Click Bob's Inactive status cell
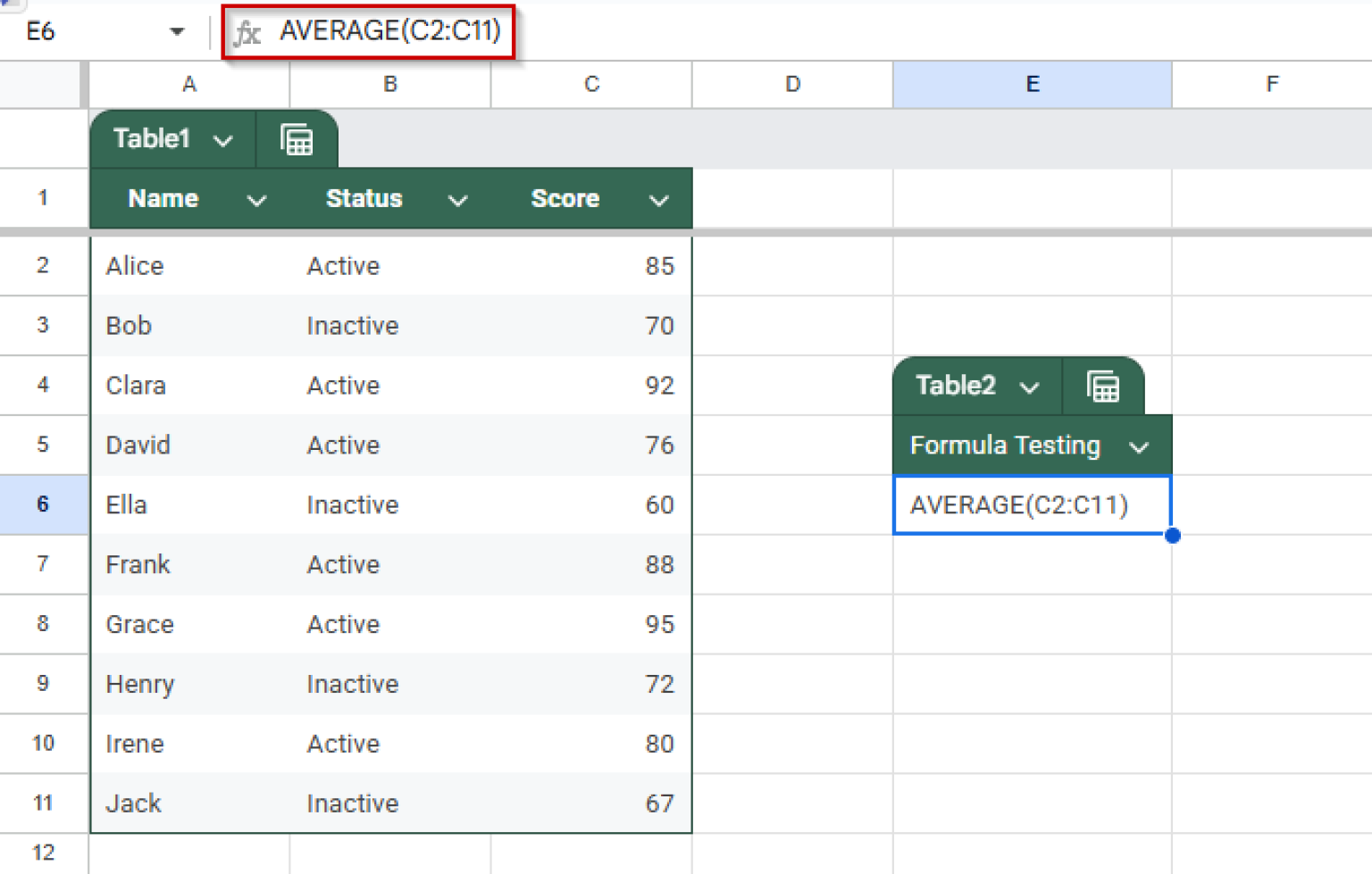 389,326
